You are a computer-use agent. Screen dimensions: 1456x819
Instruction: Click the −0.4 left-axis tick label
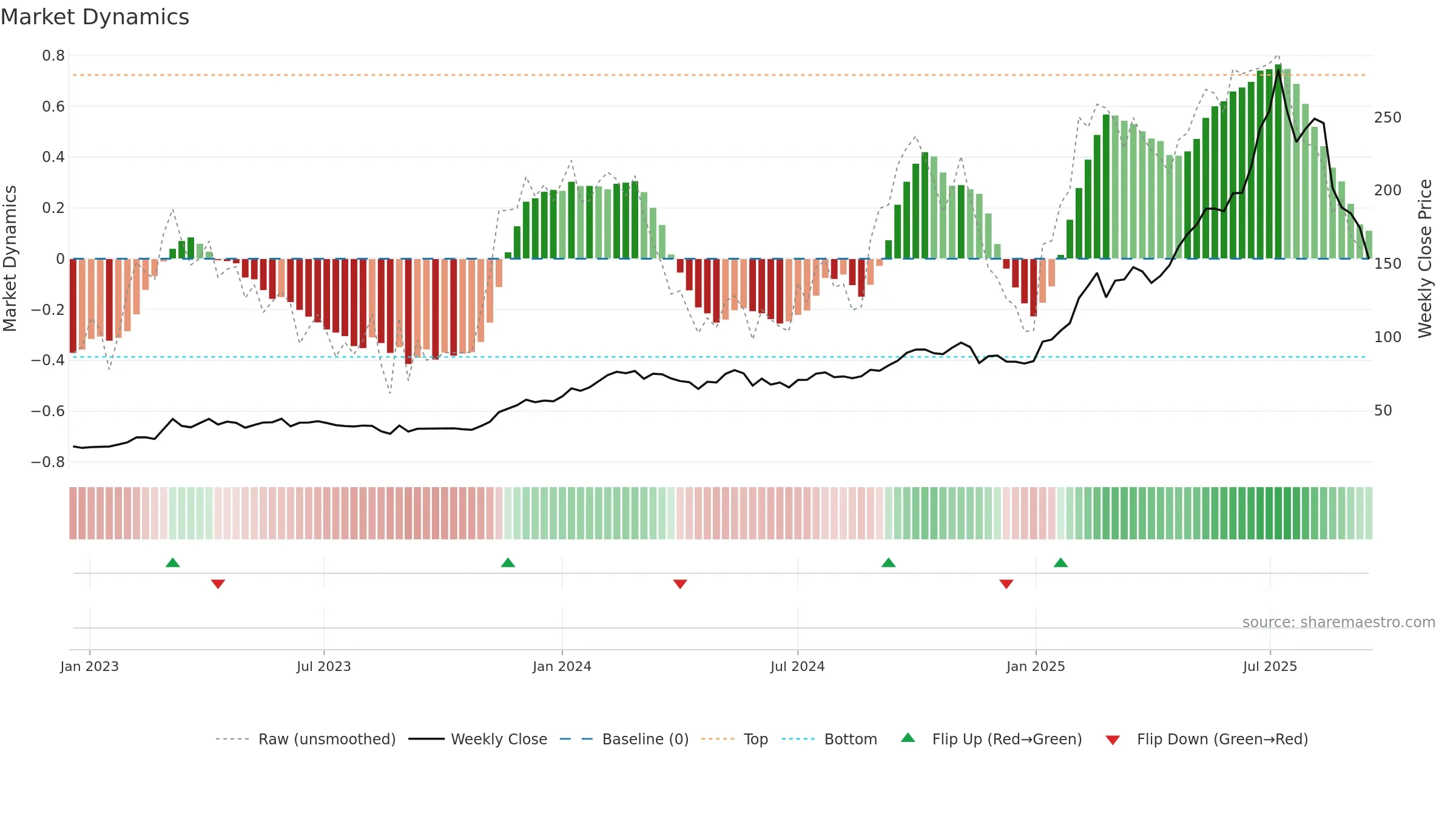tap(48, 360)
